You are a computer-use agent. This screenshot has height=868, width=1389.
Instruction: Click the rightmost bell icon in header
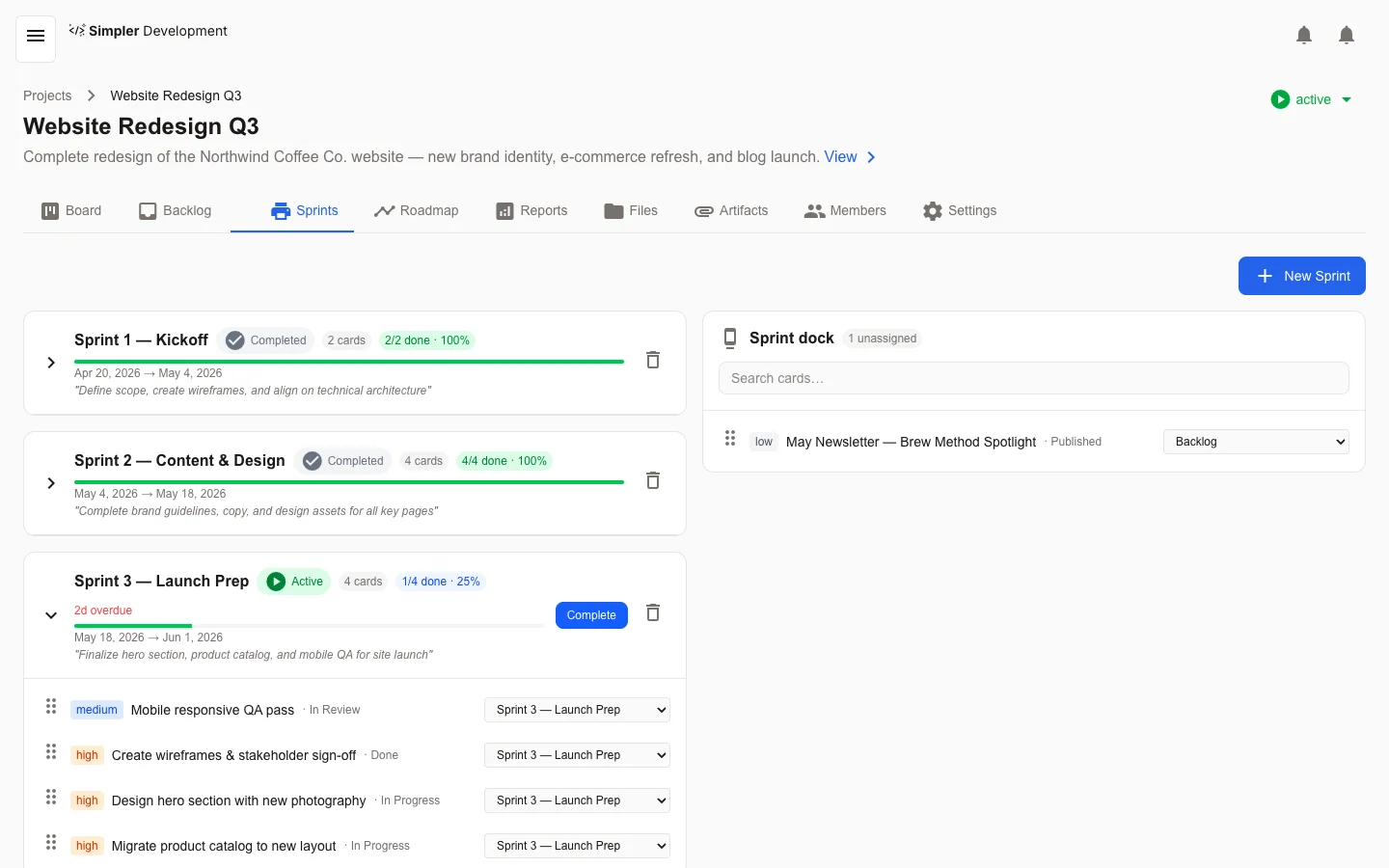pos(1347,36)
